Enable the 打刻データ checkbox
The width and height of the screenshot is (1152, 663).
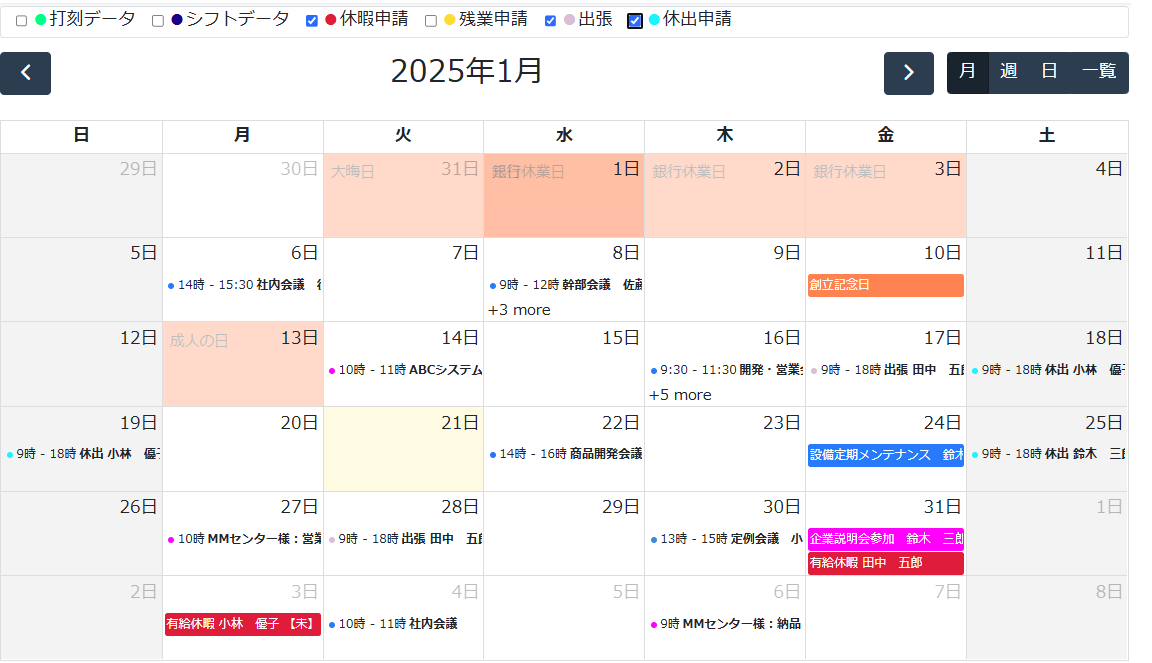[21, 21]
